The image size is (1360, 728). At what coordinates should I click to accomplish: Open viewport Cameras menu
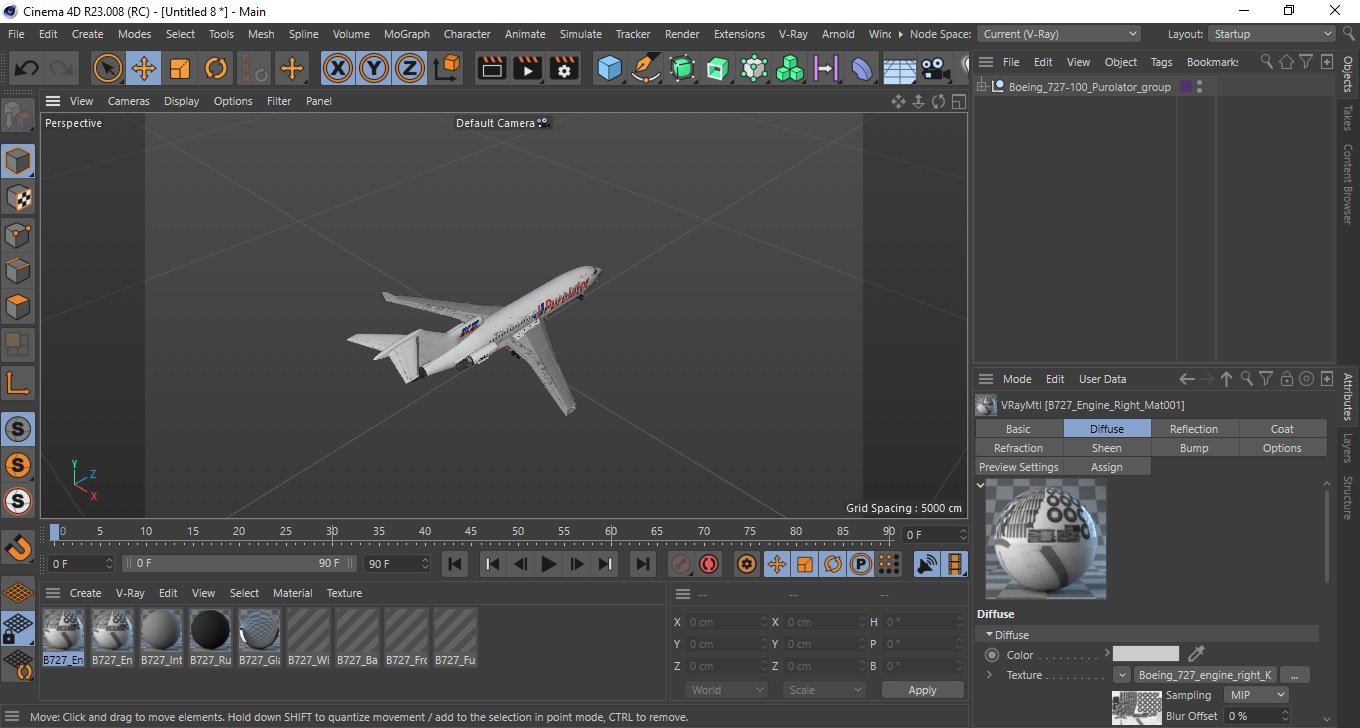coord(129,101)
